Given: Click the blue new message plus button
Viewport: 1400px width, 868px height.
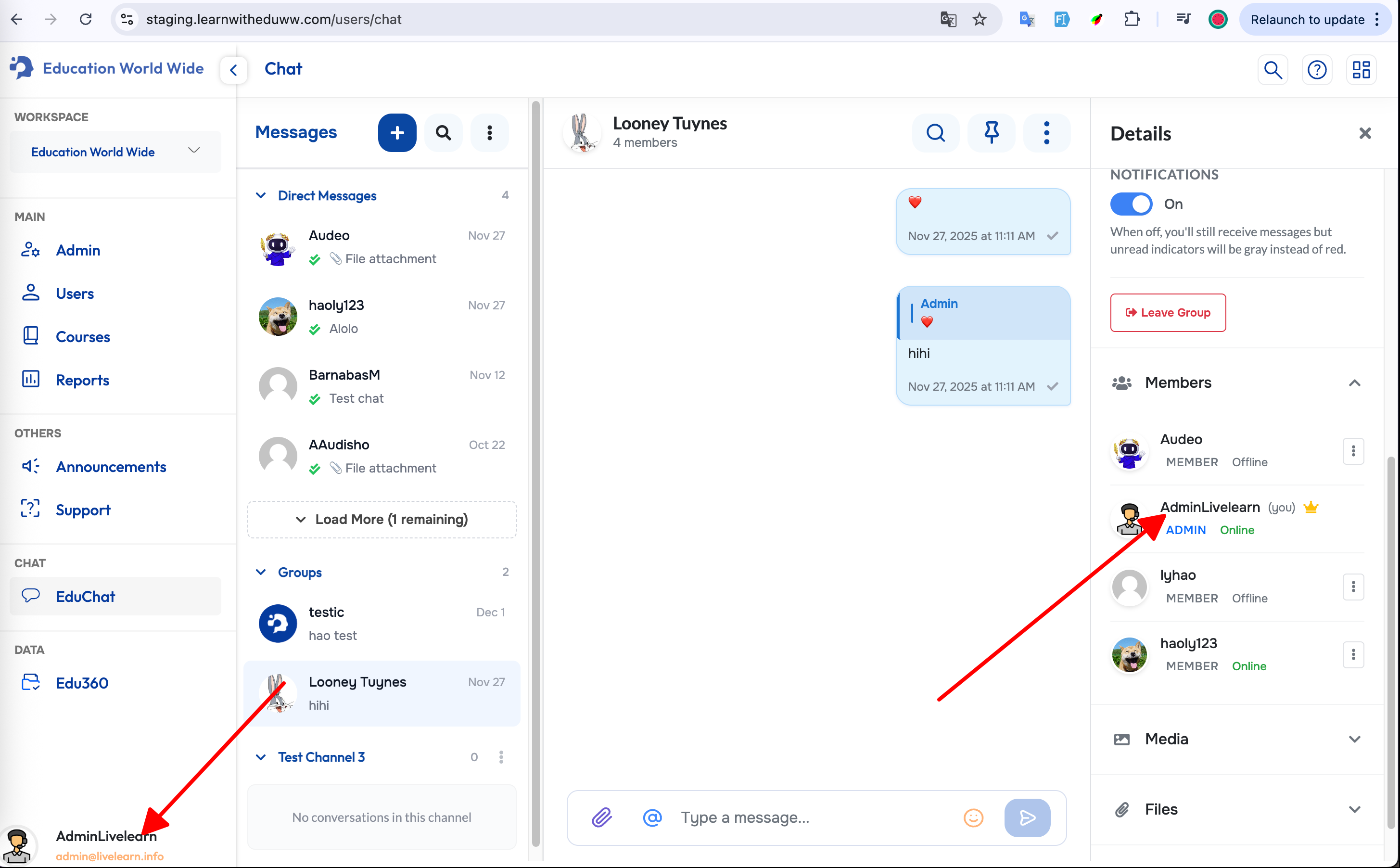Looking at the screenshot, I should pos(396,133).
